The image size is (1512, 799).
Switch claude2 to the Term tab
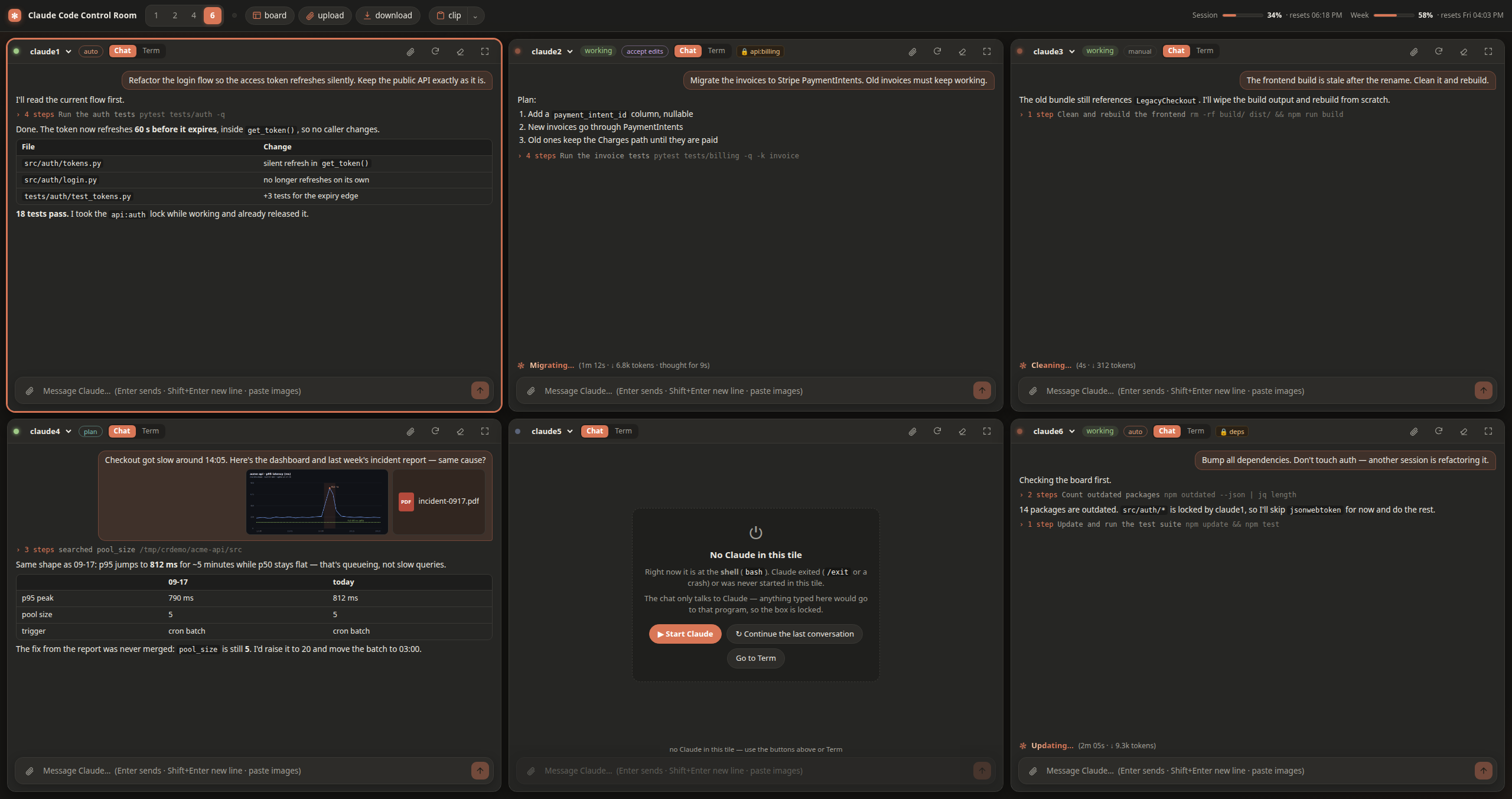[716, 51]
